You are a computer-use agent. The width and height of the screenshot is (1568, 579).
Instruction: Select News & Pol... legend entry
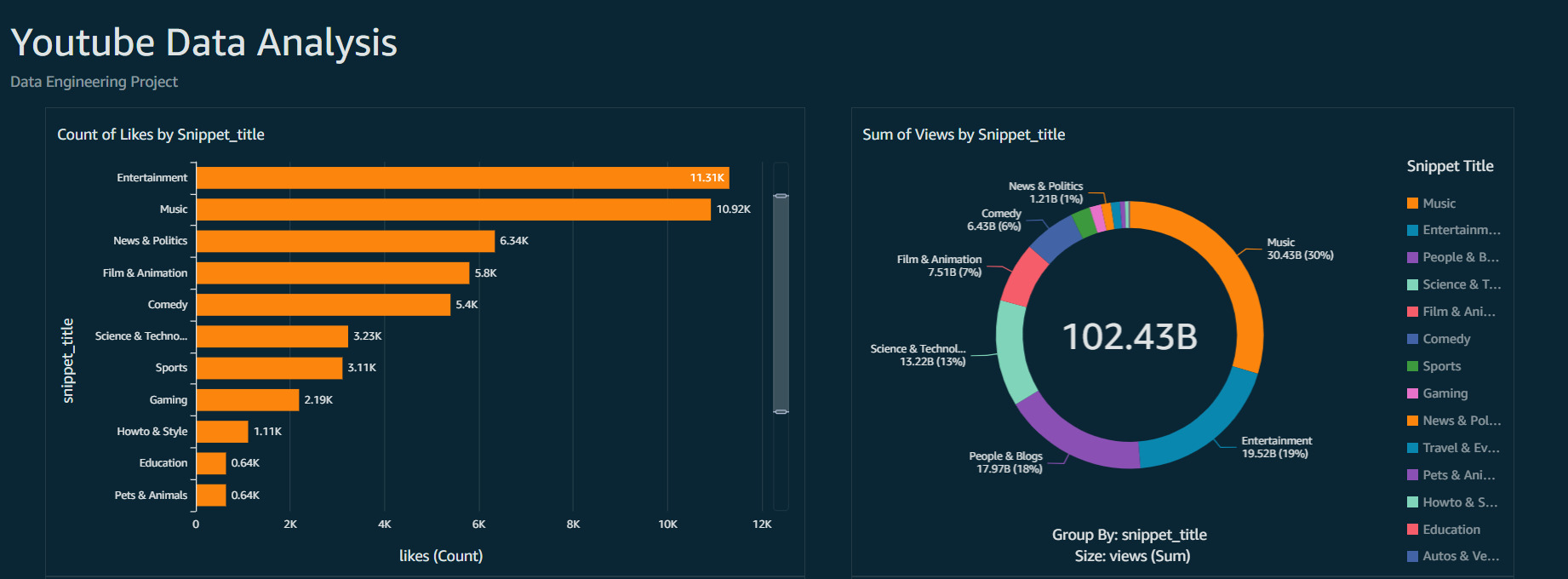pyautogui.click(x=1462, y=421)
